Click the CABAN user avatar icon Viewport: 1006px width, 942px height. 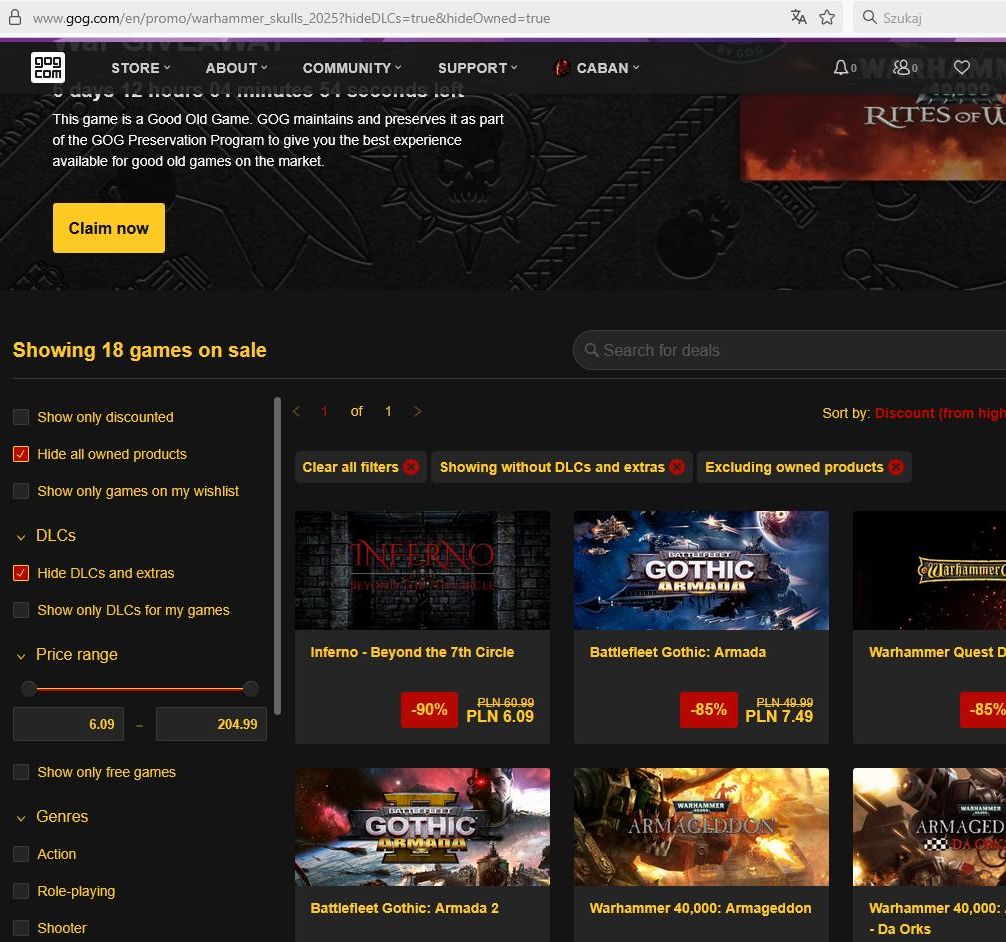click(562, 67)
